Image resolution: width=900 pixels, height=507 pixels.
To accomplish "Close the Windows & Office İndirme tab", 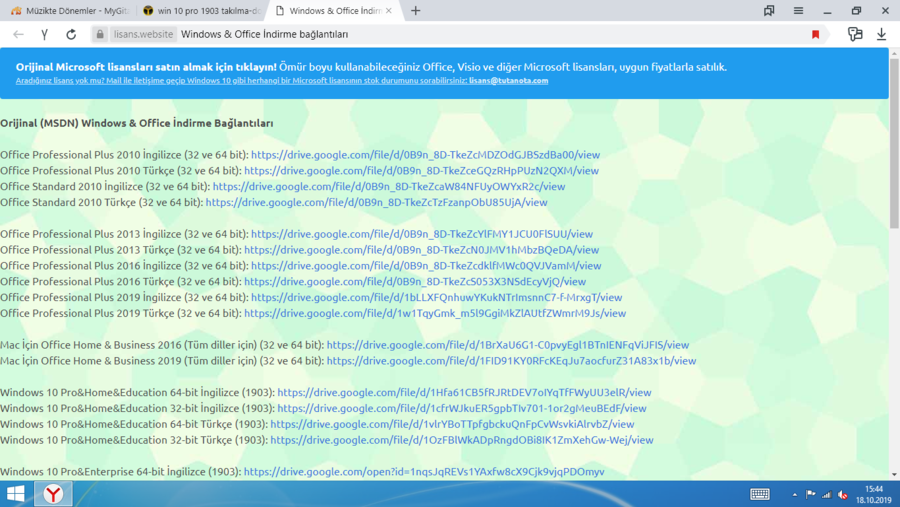I will pos(389,10).
